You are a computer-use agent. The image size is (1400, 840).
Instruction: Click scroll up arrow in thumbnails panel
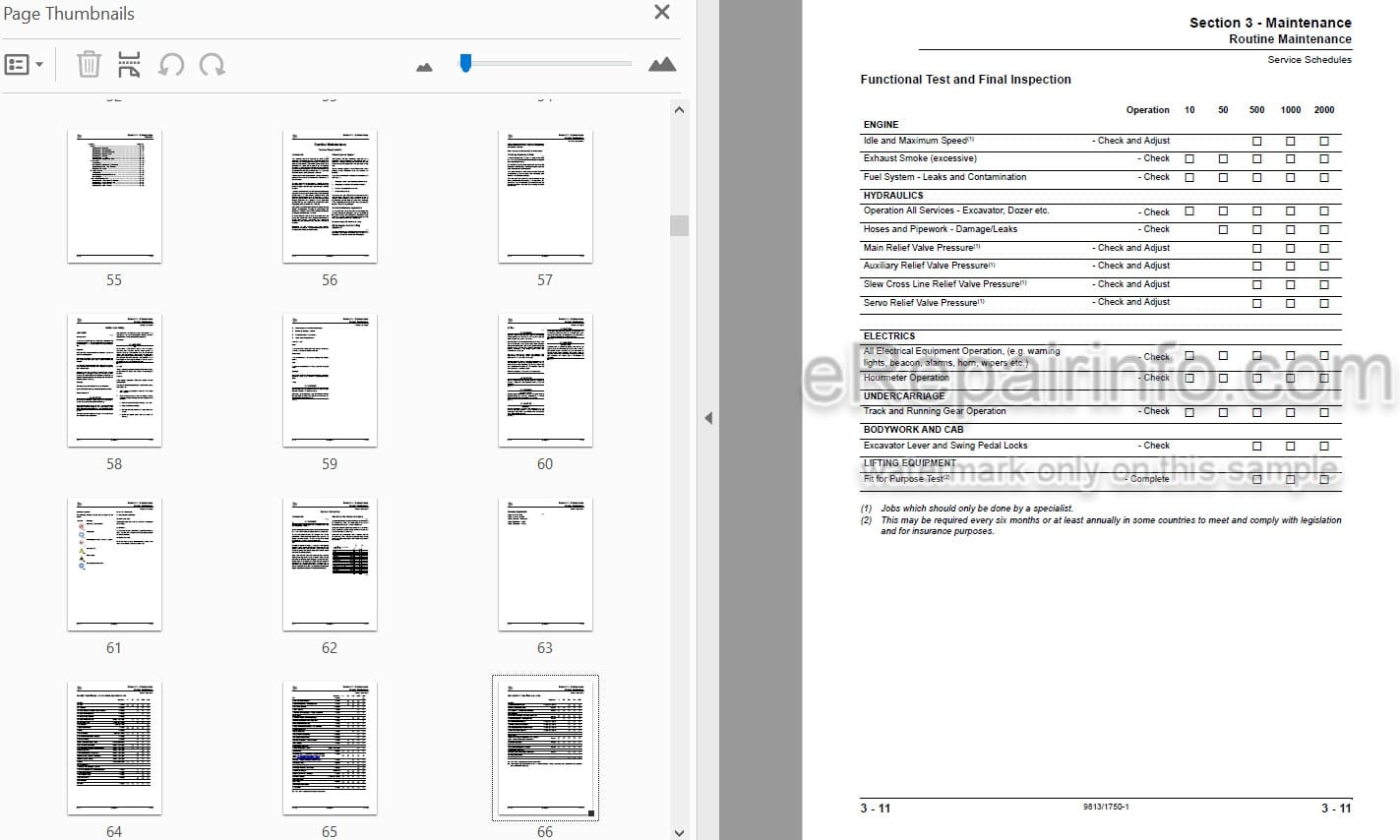(679, 109)
